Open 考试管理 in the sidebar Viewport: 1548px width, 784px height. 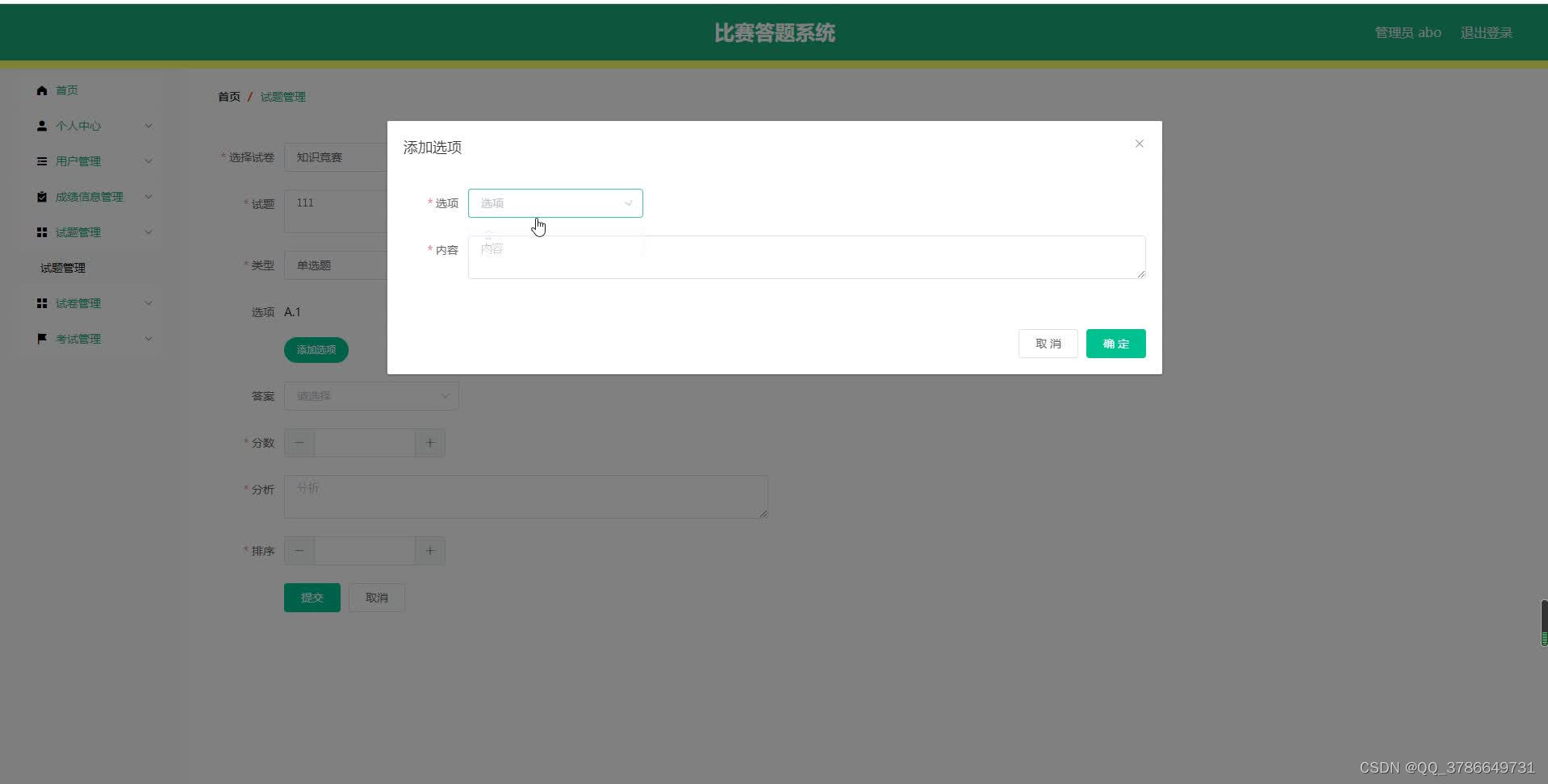pos(78,339)
